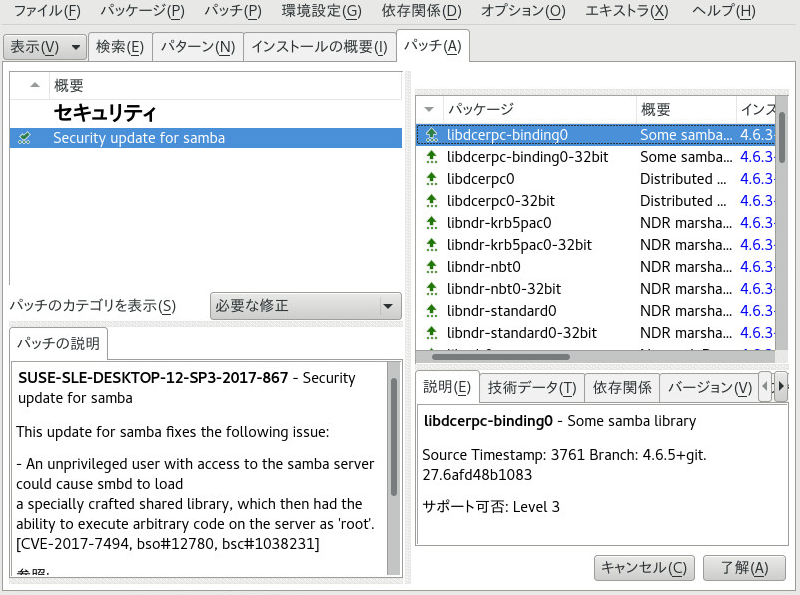Viewport: 800px width, 595px height.
Task: Open the パッチ(P) menu
Action: [x=233, y=11]
